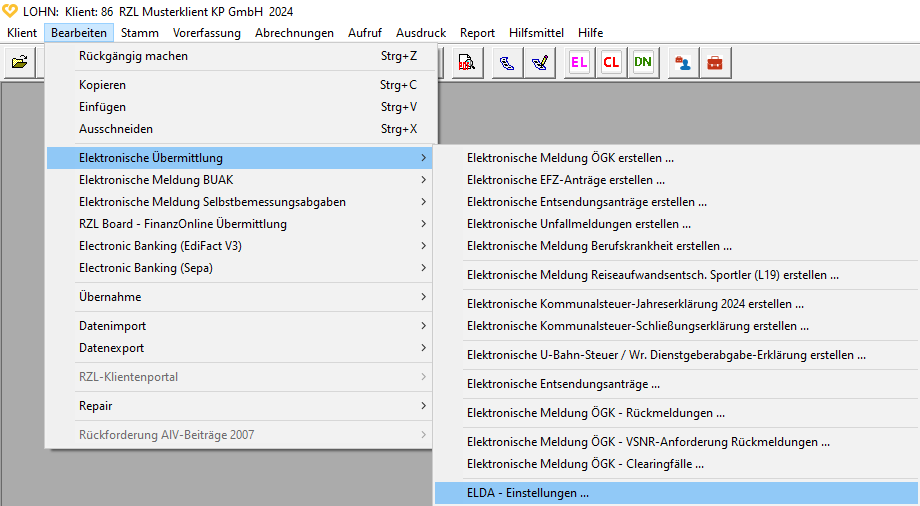The image size is (920, 506).
Task: Open the pink EL toolbar button
Action: click(x=579, y=62)
